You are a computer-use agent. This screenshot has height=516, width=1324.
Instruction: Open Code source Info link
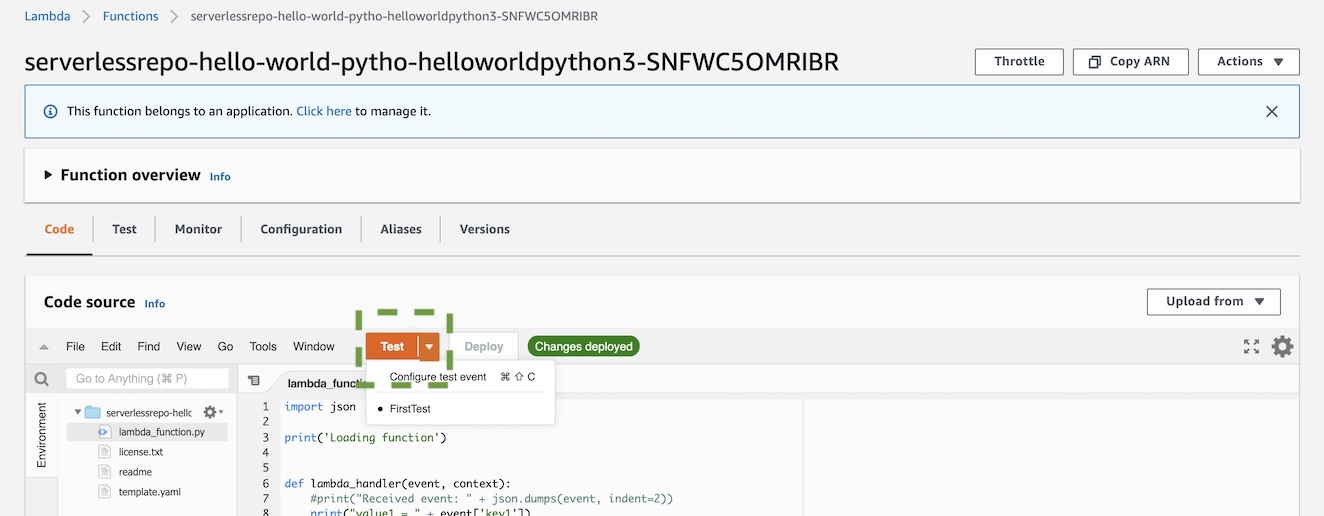[155, 304]
